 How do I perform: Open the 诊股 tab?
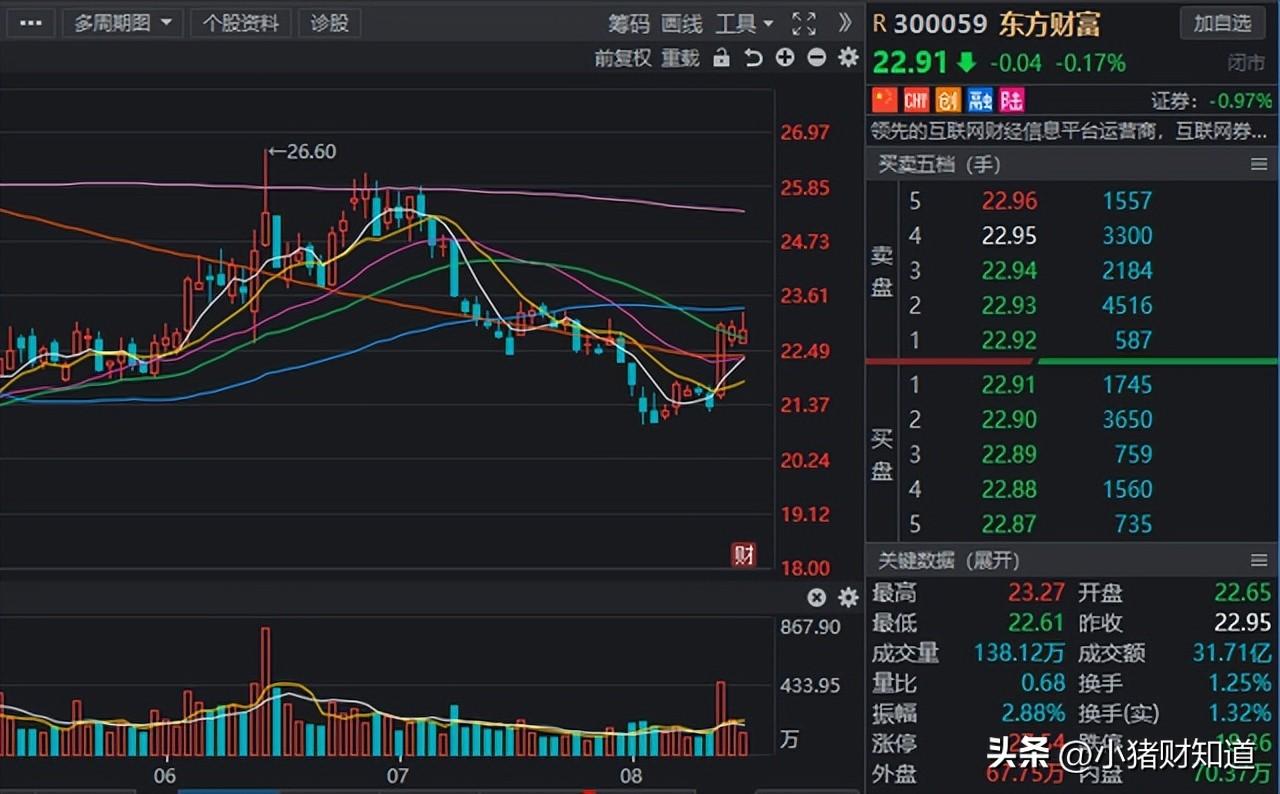[330, 22]
